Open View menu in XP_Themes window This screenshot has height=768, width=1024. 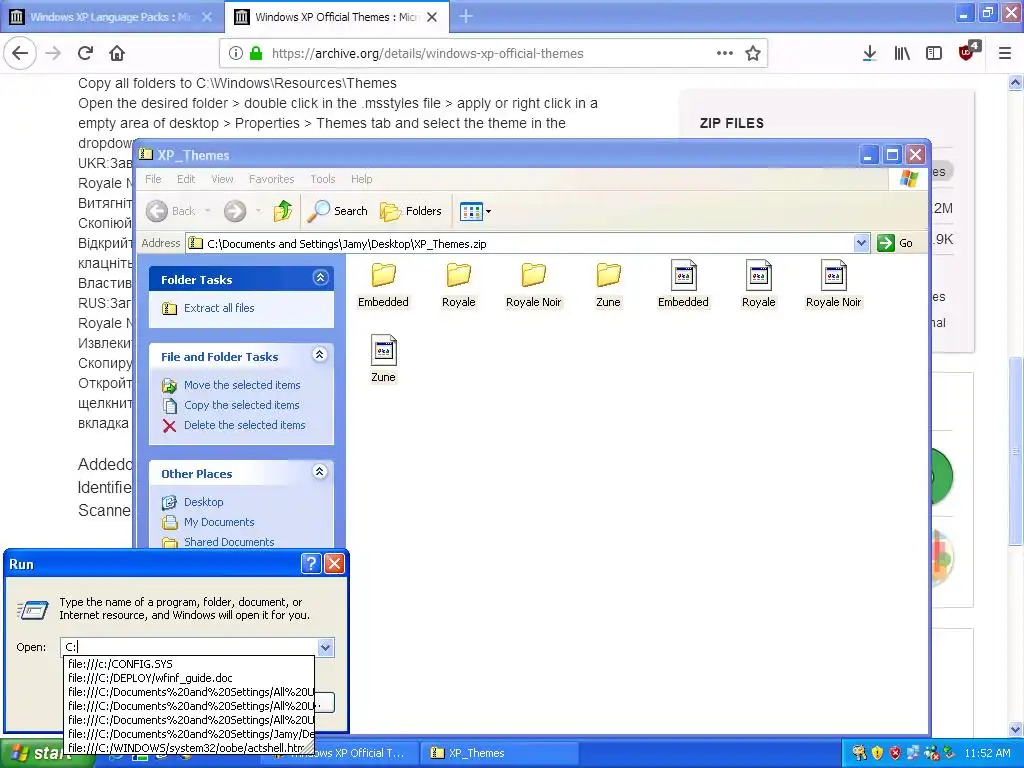click(222, 179)
